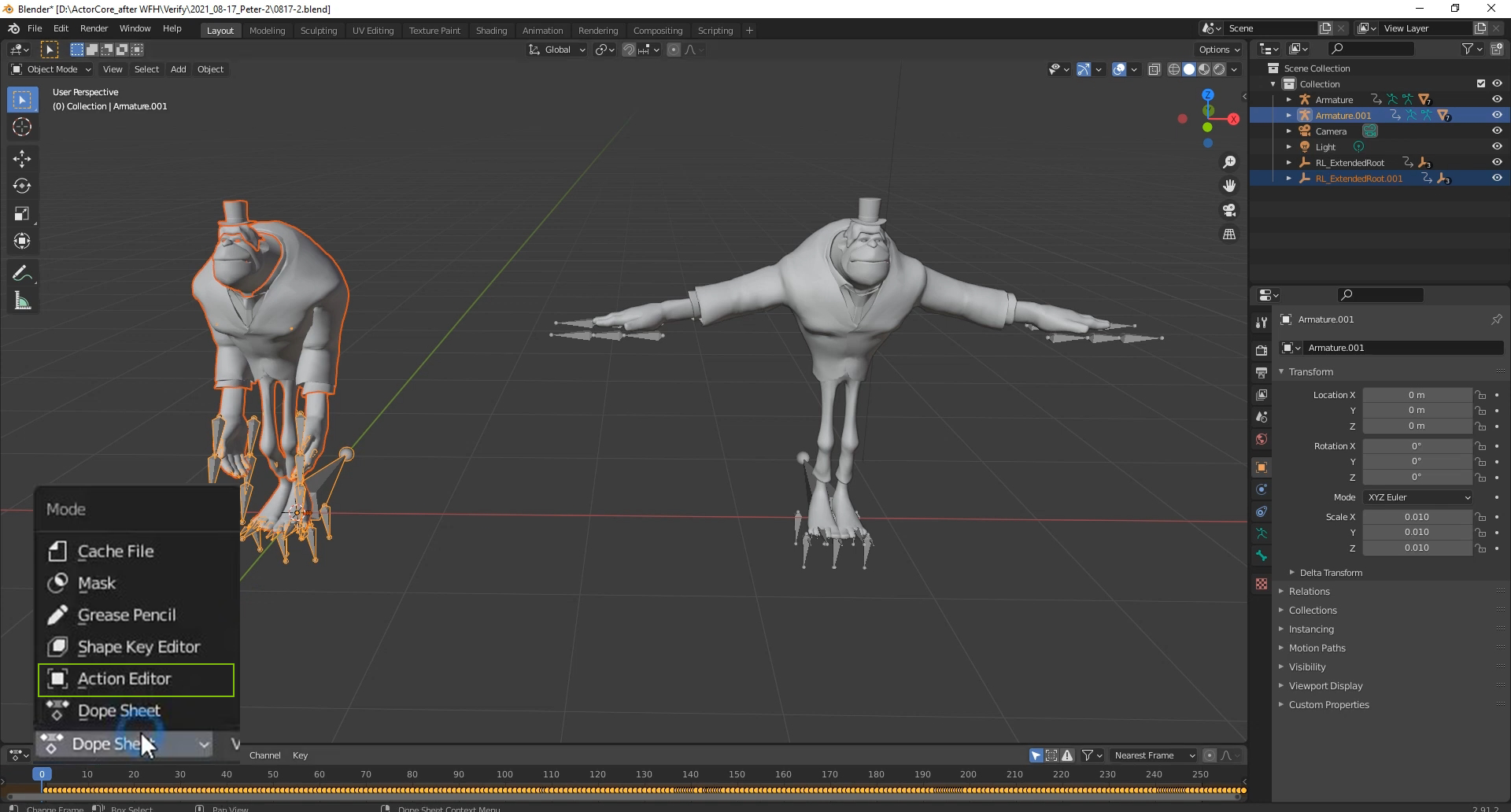Pick the Annotate pencil tool
Image resolution: width=1511 pixels, height=812 pixels.
tap(22, 274)
